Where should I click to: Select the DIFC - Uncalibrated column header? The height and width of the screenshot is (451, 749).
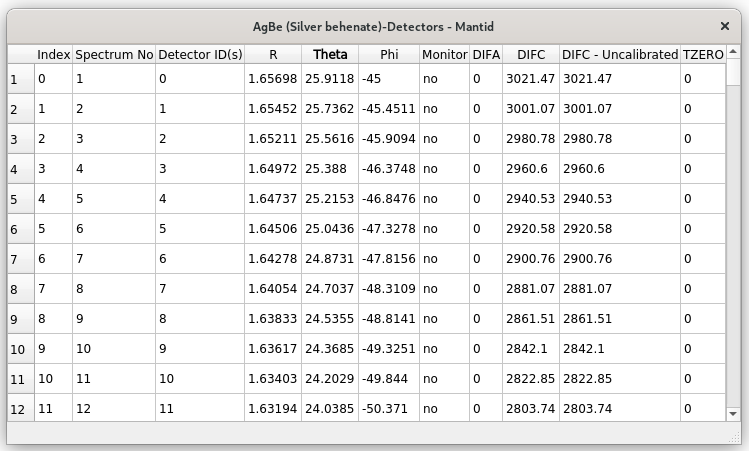coord(619,54)
